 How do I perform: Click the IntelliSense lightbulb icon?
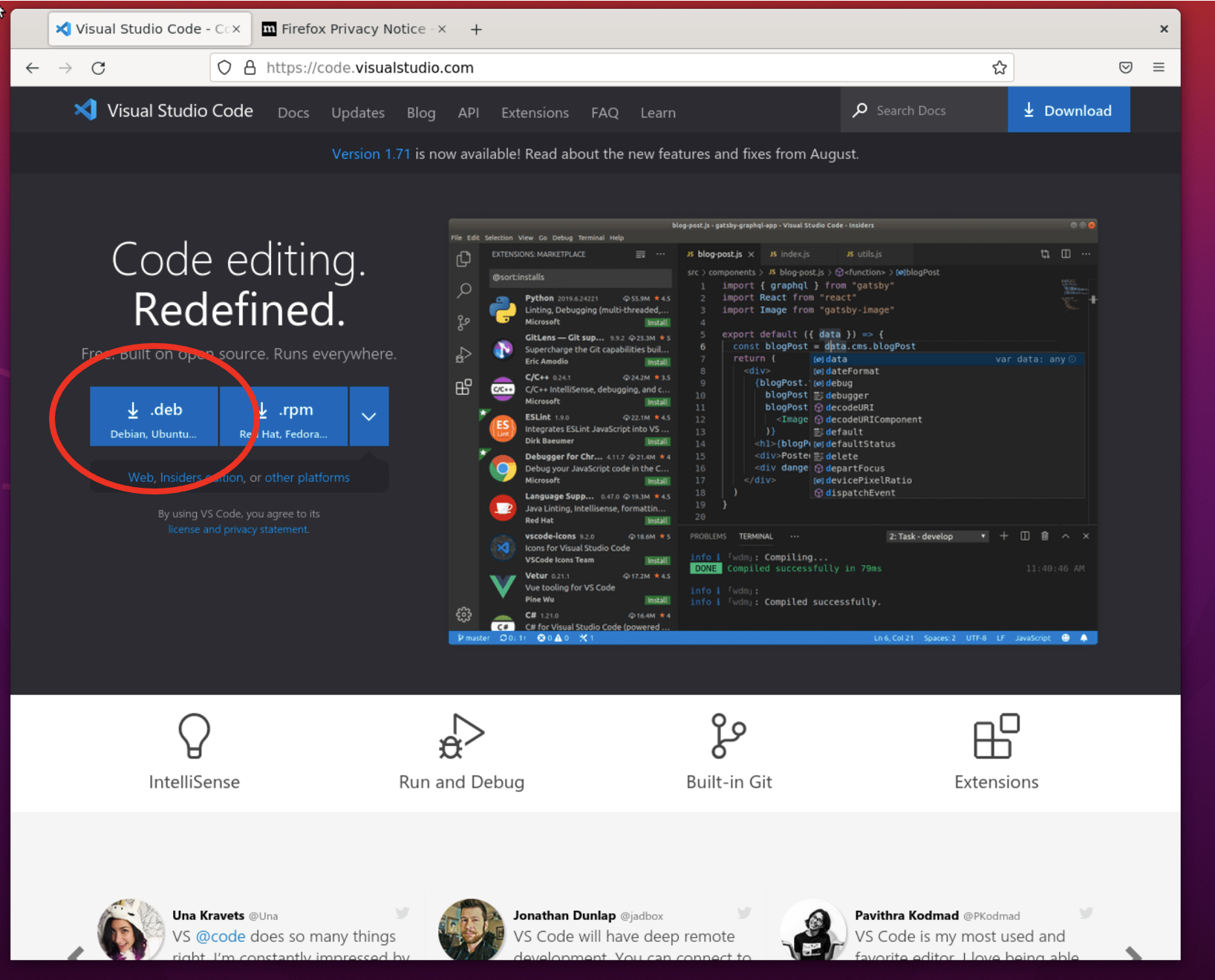(x=195, y=736)
